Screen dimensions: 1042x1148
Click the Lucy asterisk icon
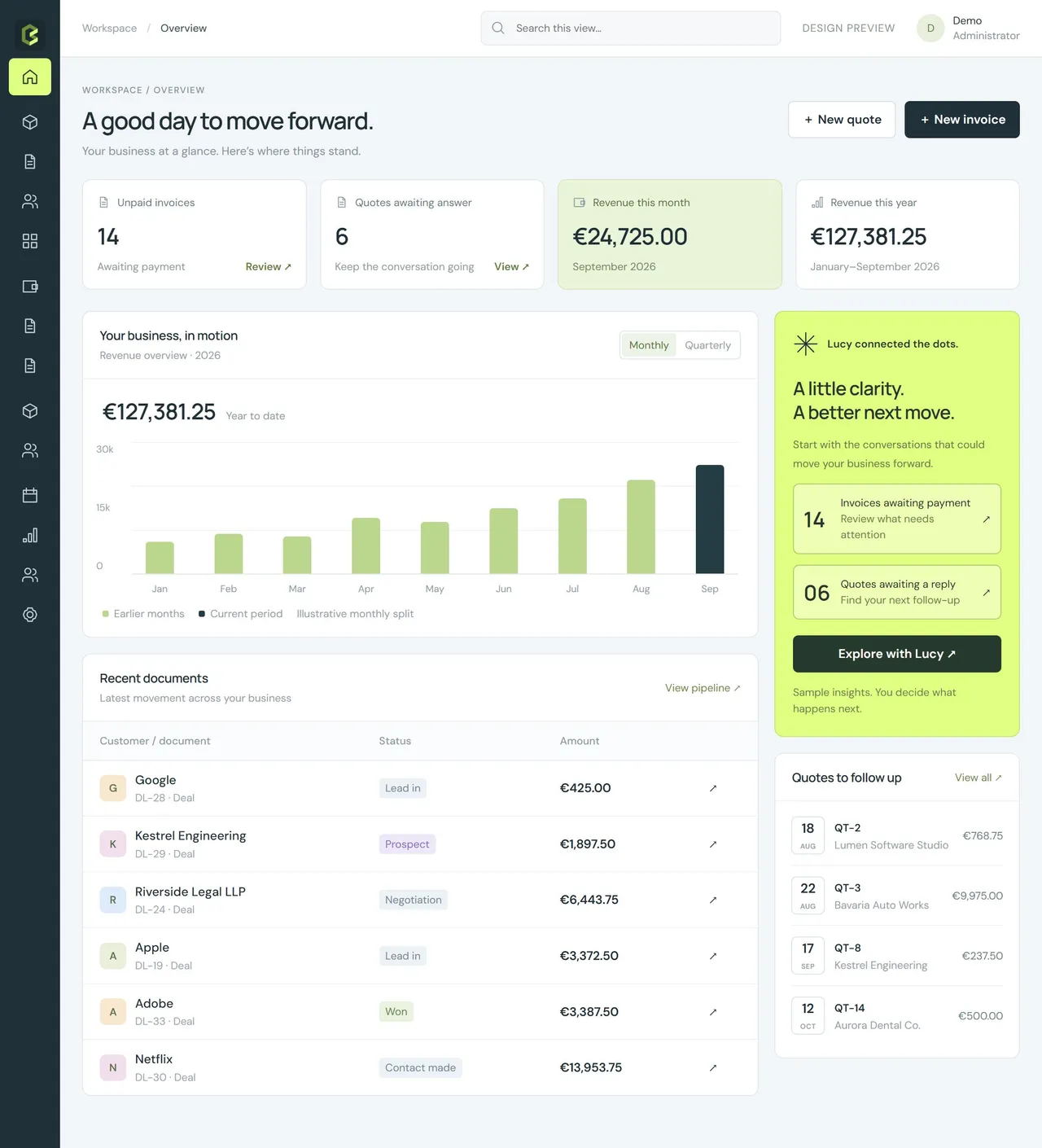click(x=805, y=344)
